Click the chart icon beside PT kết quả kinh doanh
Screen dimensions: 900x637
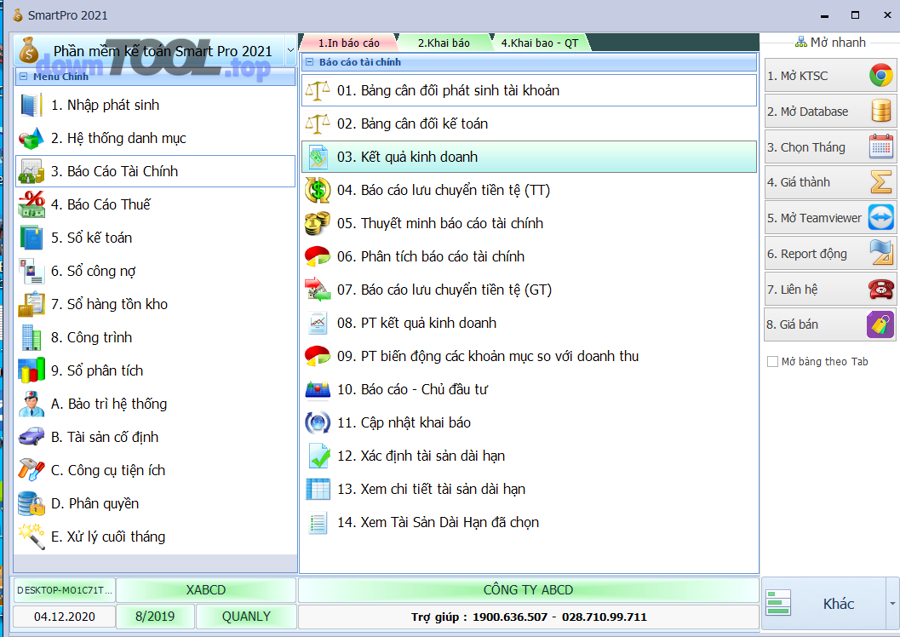[x=317, y=323]
